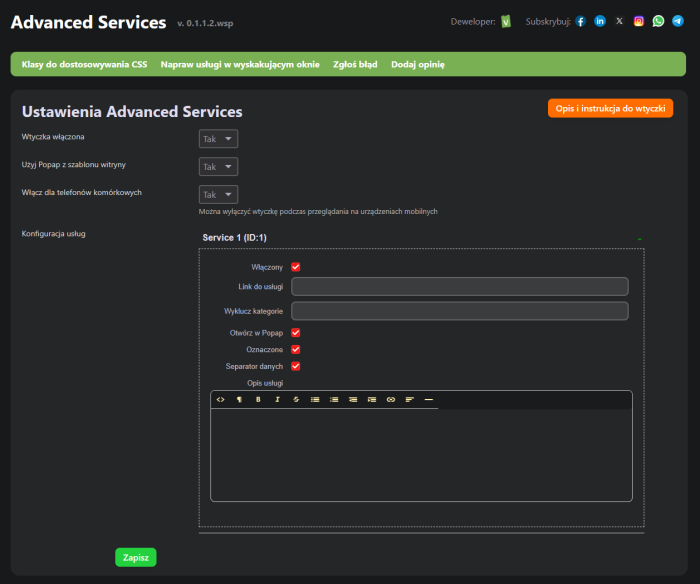Apply italic formatting in editor toolbar
Image resolution: width=700 pixels, height=584 pixels.
277,400
